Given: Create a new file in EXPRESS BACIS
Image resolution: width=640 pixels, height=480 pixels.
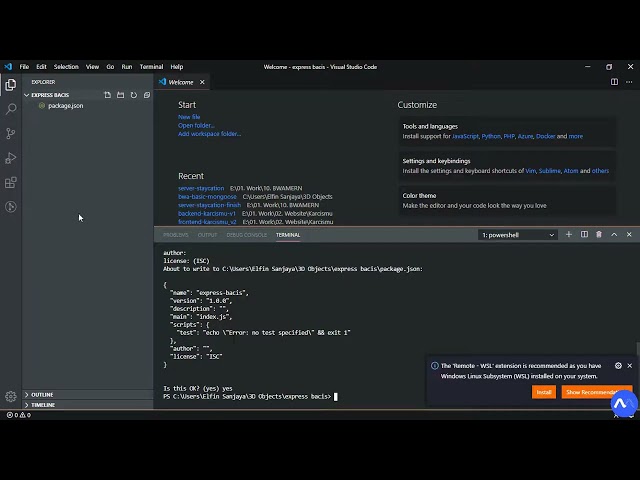Looking at the screenshot, I should click(x=107, y=95).
